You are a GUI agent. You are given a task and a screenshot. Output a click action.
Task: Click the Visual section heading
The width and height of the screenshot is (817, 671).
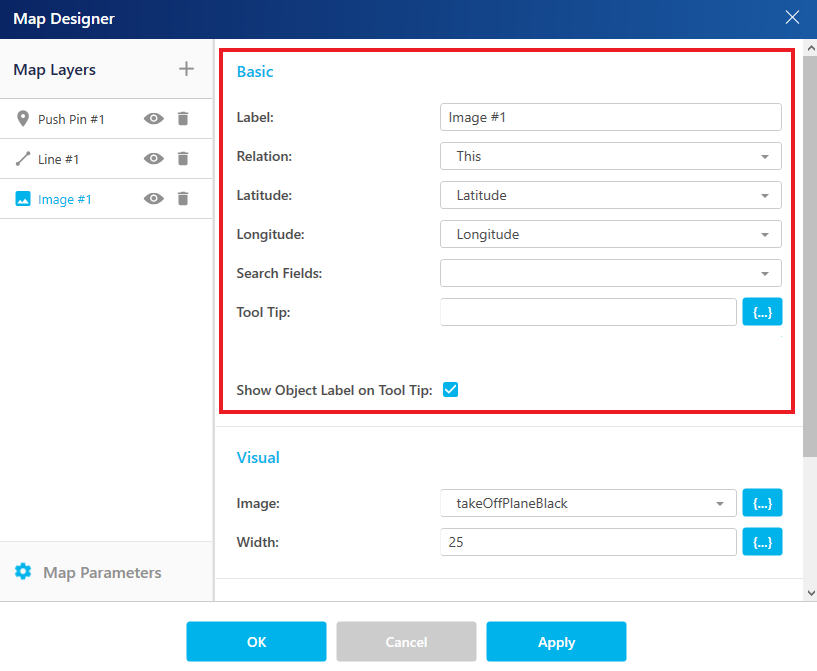(258, 457)
